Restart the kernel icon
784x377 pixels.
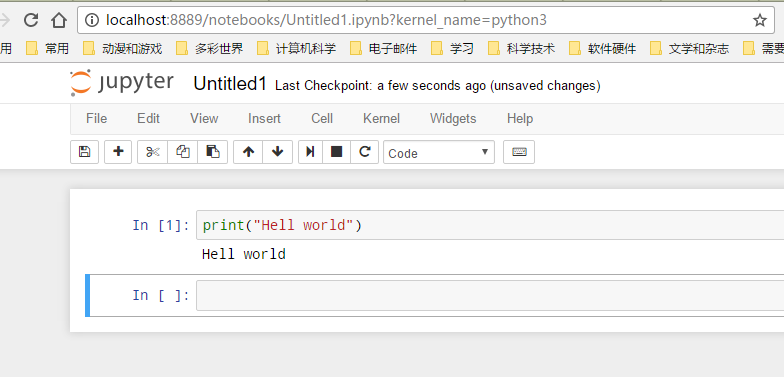coord(364,152)
